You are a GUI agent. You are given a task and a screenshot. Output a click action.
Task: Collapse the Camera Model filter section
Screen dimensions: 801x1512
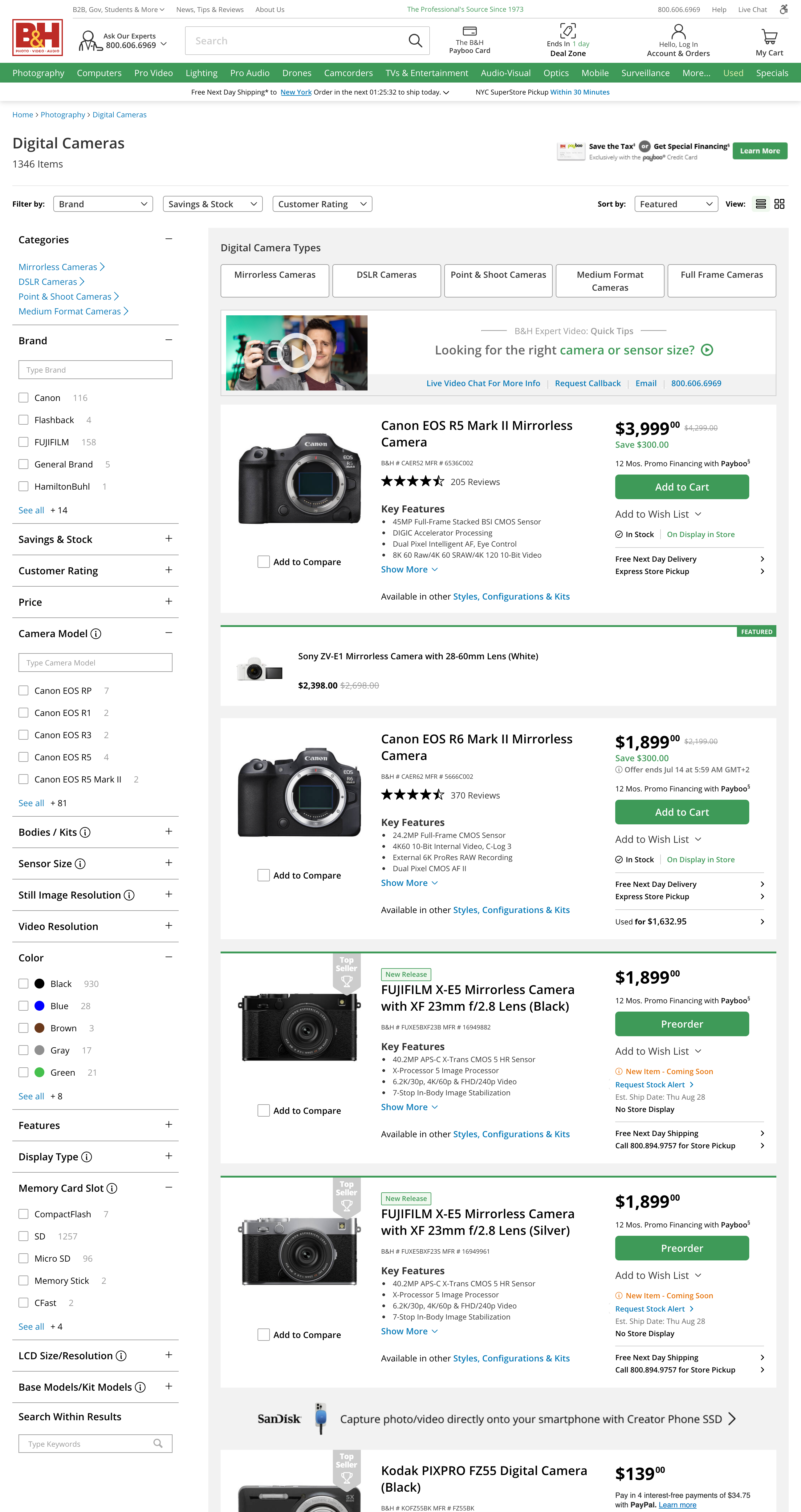169,633
